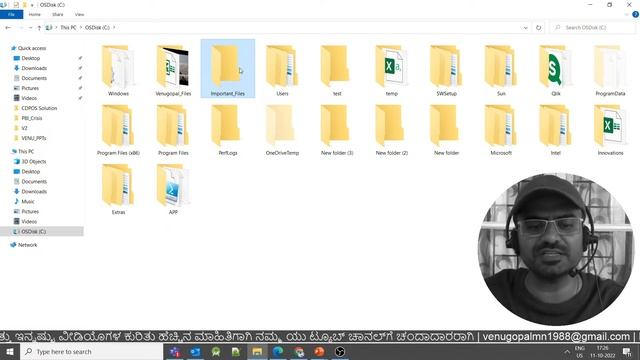Click This PC in the address breadcrumb

(68, 27)
